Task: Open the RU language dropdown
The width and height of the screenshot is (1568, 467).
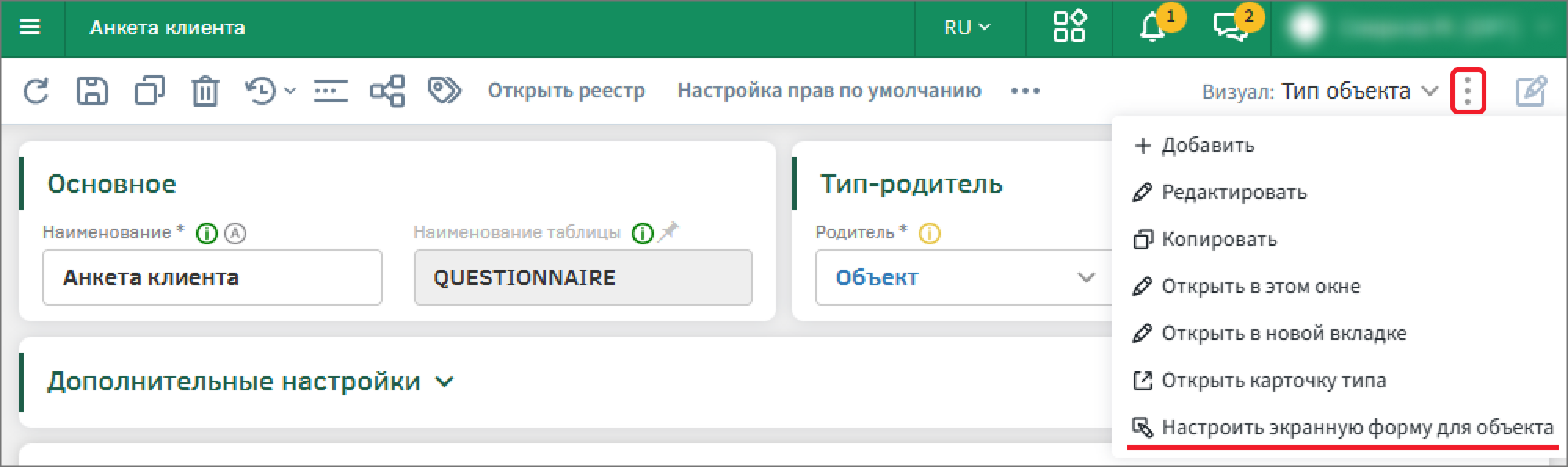Action: (x=967, y=28)
